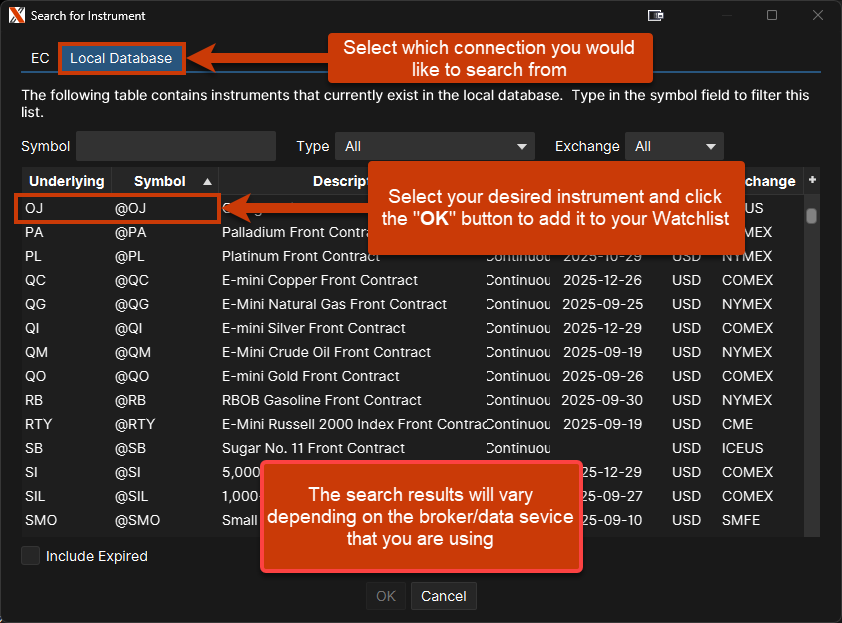The height and width of the screenshot is (623, 842).
Task: Open the Exchange filter dropdown
Action: click(674, 146)
